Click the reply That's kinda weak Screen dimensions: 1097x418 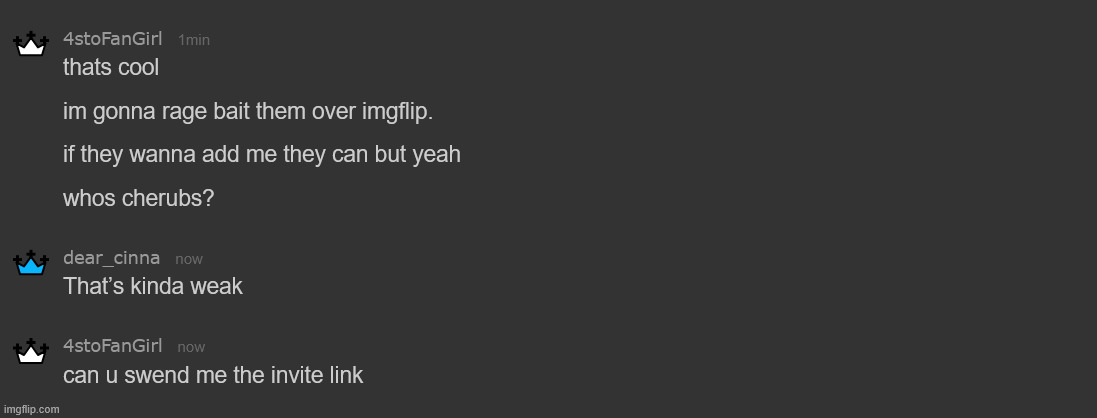click(x=153, y=286)
